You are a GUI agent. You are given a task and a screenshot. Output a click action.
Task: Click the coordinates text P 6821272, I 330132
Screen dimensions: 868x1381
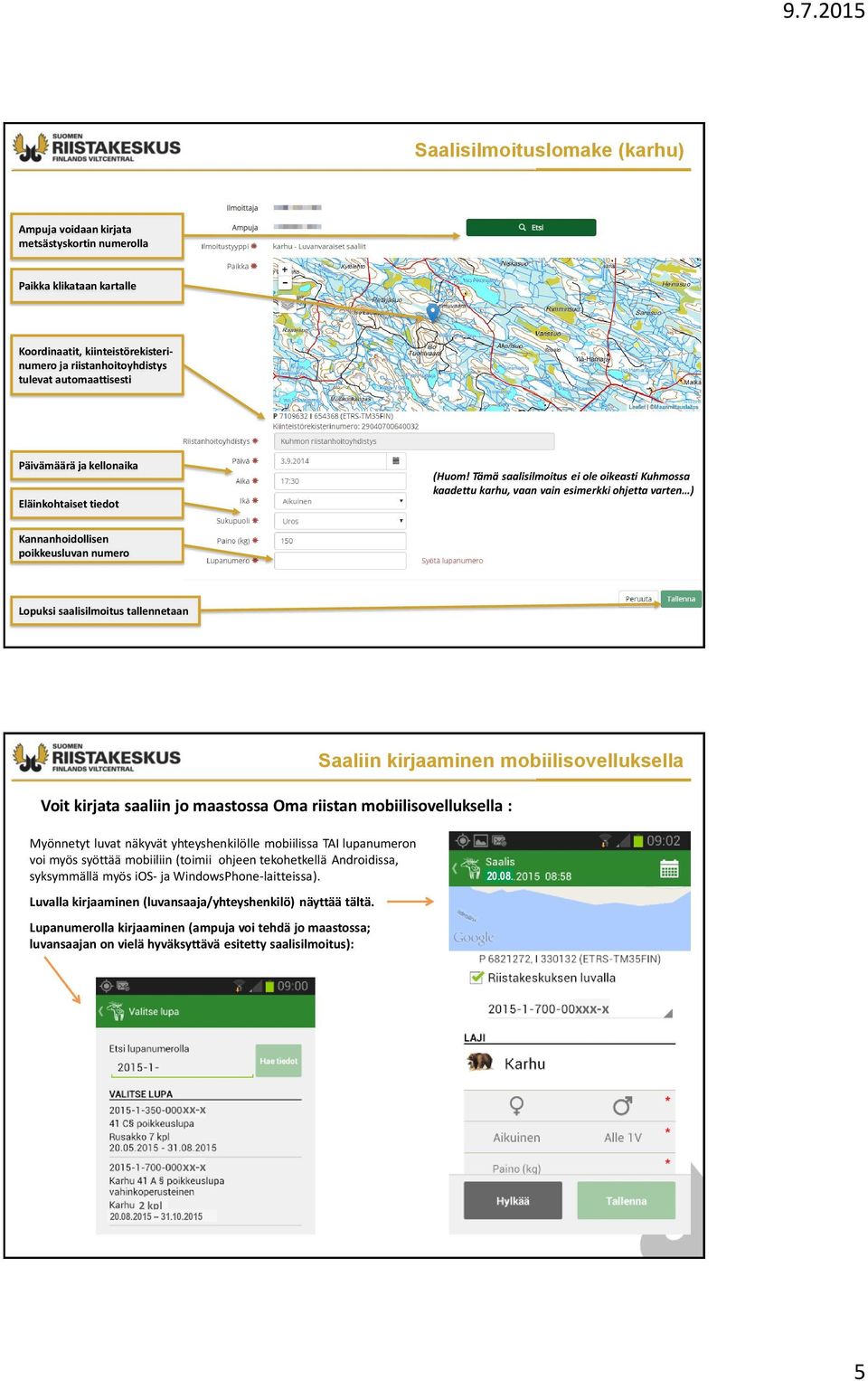(x=570, y=959)
